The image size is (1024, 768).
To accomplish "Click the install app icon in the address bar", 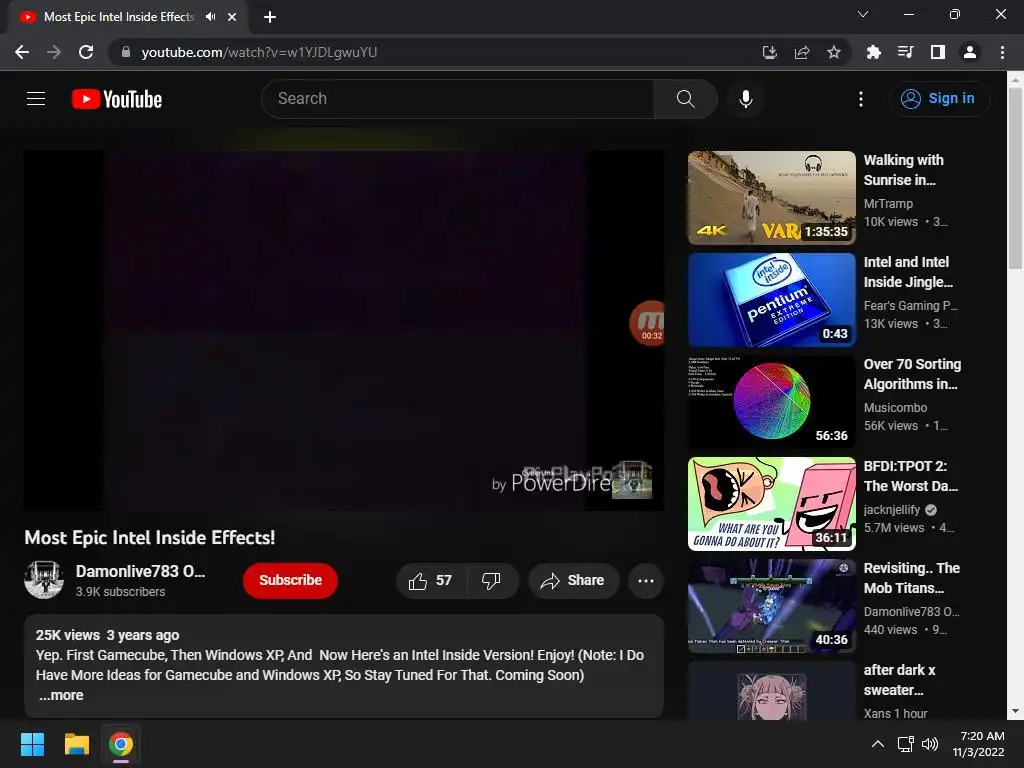I will point(770,52).
